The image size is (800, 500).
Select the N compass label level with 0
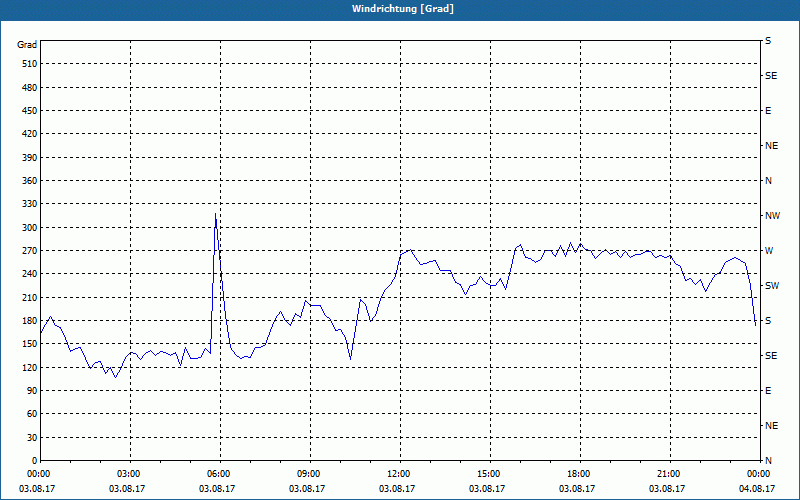point(768,461)
